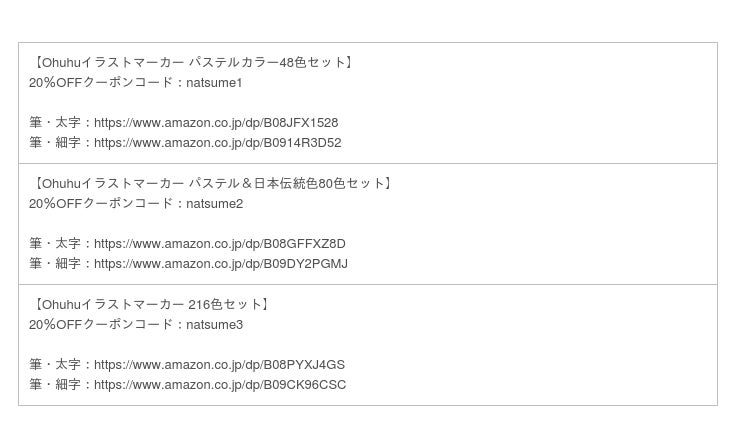Click the 筆・太字 label in the 48色 section
The image size is (740, 446).
click(x=55, y=123)
